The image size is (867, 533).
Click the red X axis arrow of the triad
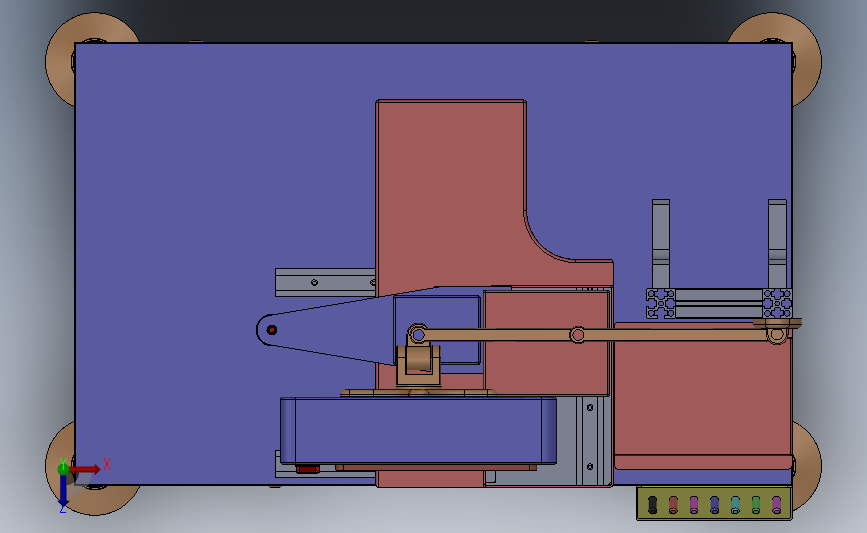(x=85, y=469)
